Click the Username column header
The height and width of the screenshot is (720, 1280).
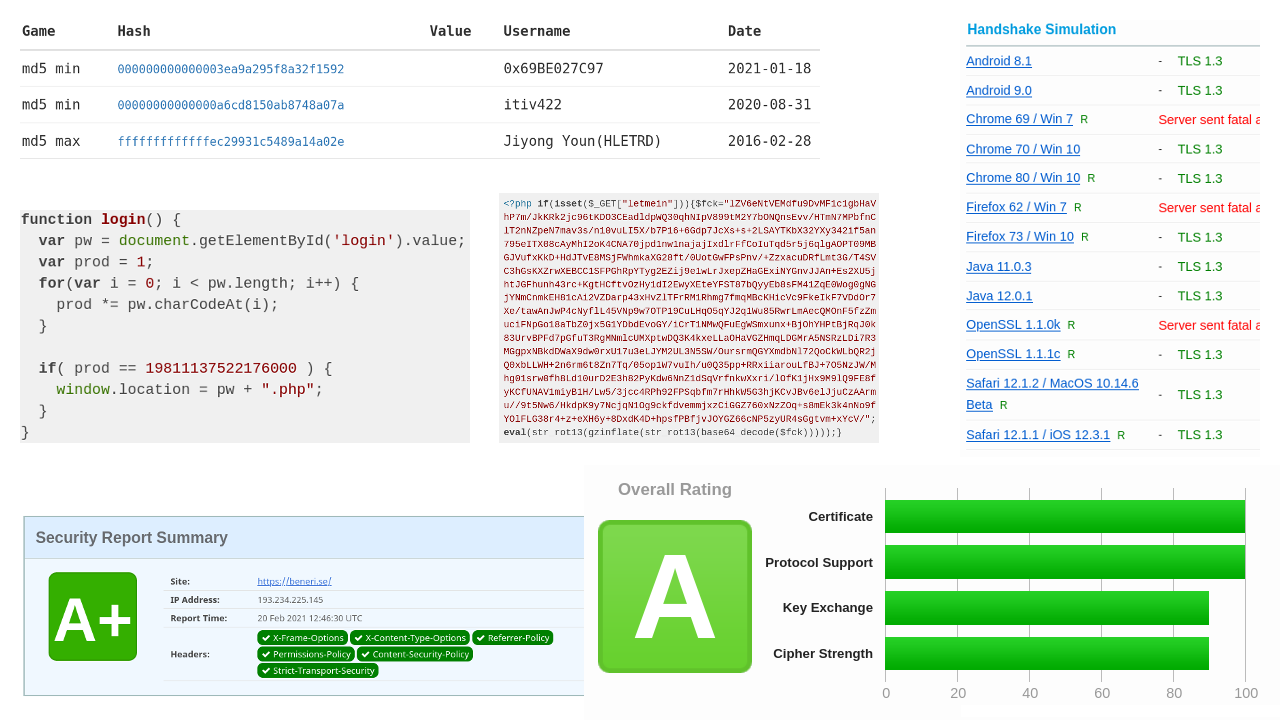pyautogui.click(x=537, y=31)
